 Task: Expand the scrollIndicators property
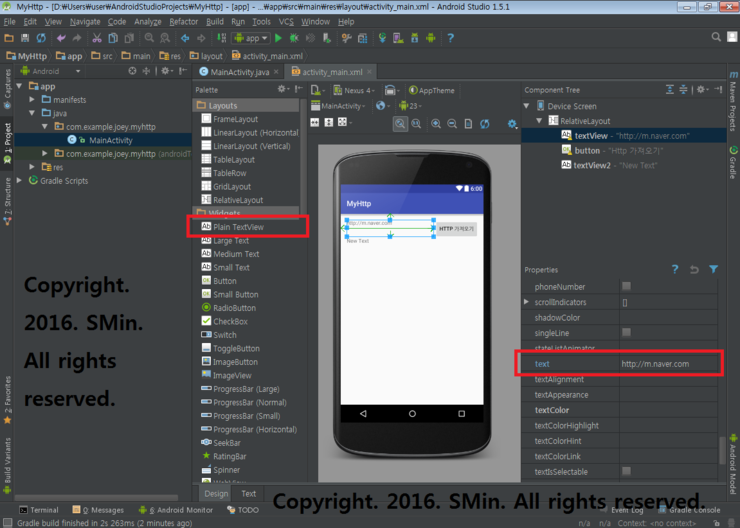click(x=526, y=302)
